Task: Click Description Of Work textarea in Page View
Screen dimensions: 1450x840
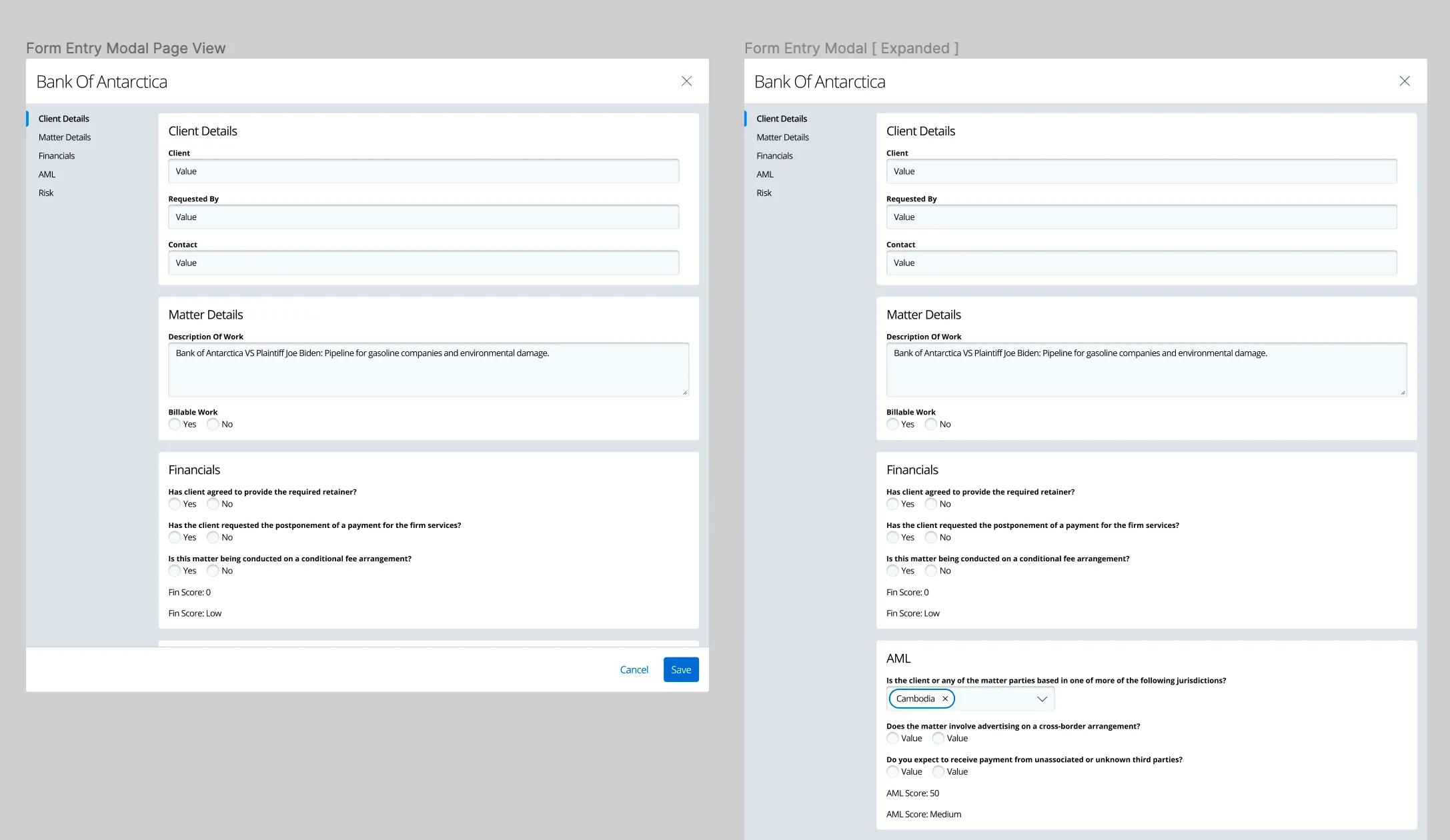Action: (x=428, y=369)
